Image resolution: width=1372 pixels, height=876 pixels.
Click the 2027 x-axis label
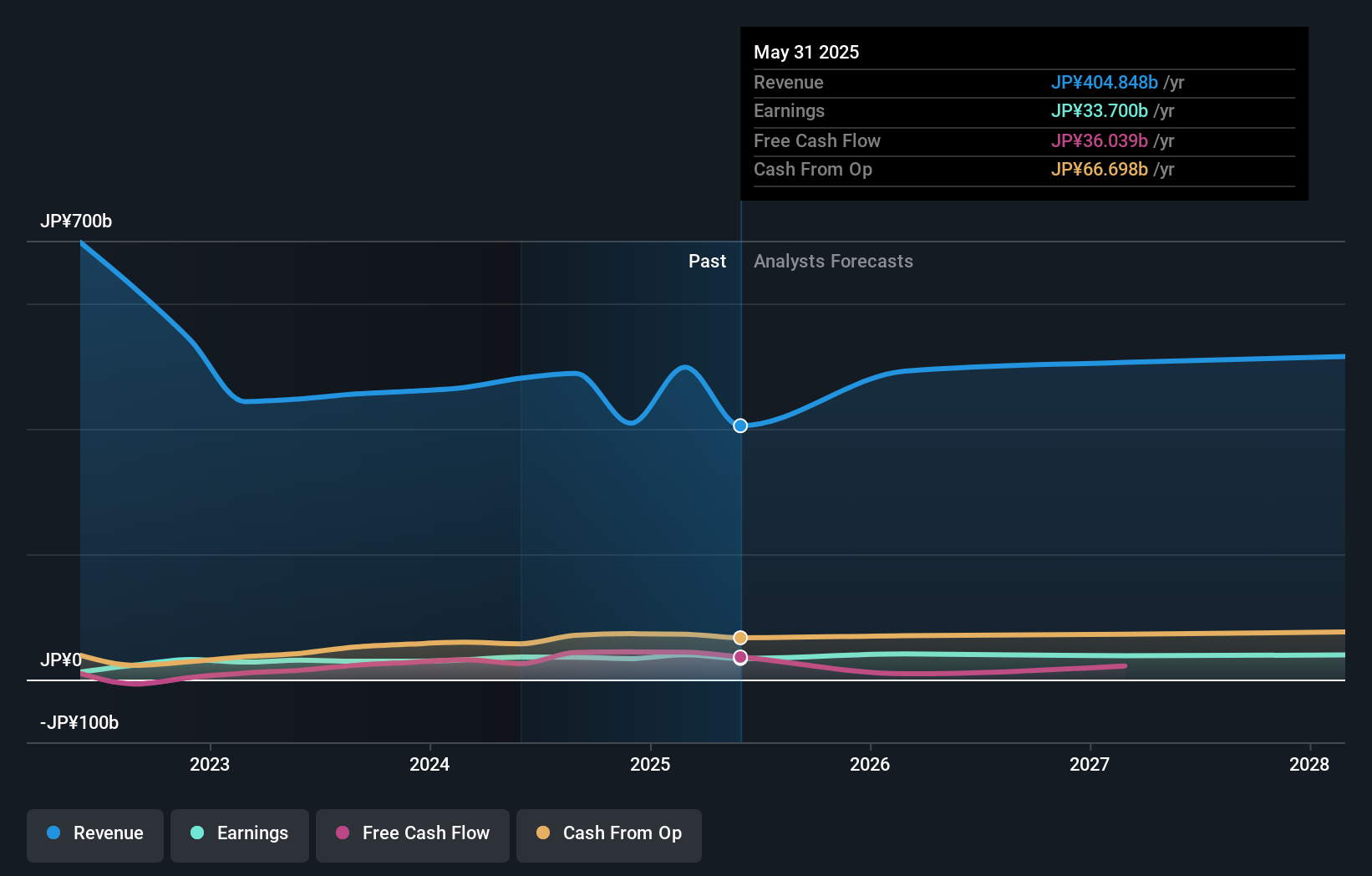(x=1090, y=764)
